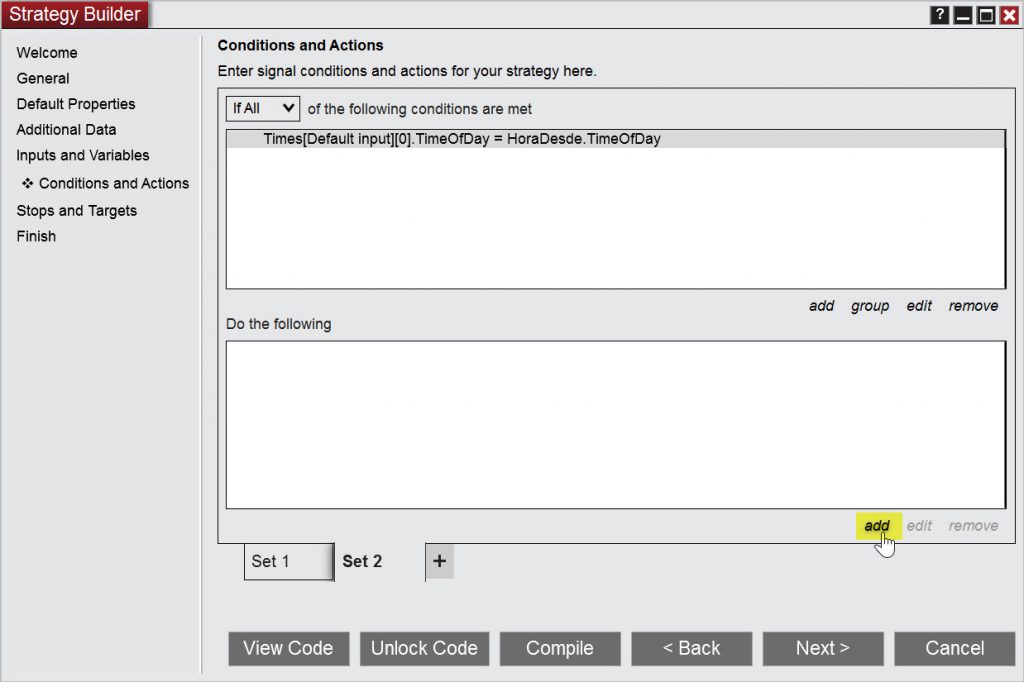This screenshot has width=1024, height=682.
Task: Click add under the conditions list
Action: coord(822,306)
